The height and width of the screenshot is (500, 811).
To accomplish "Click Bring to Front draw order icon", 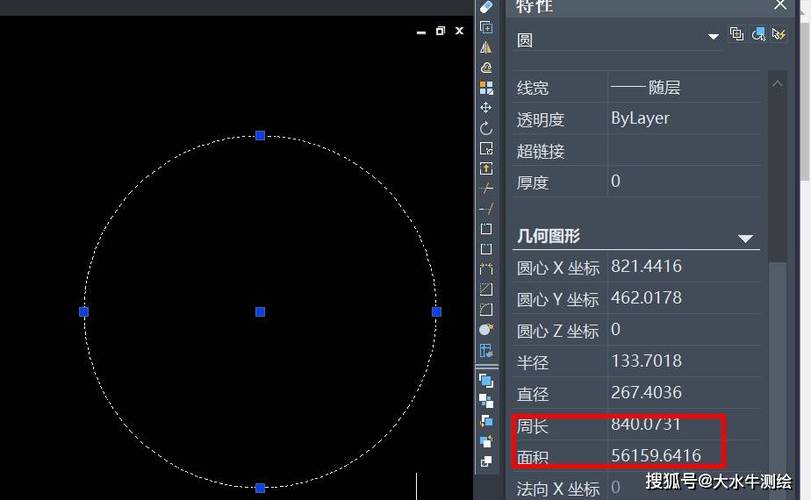I will point(486,381).
